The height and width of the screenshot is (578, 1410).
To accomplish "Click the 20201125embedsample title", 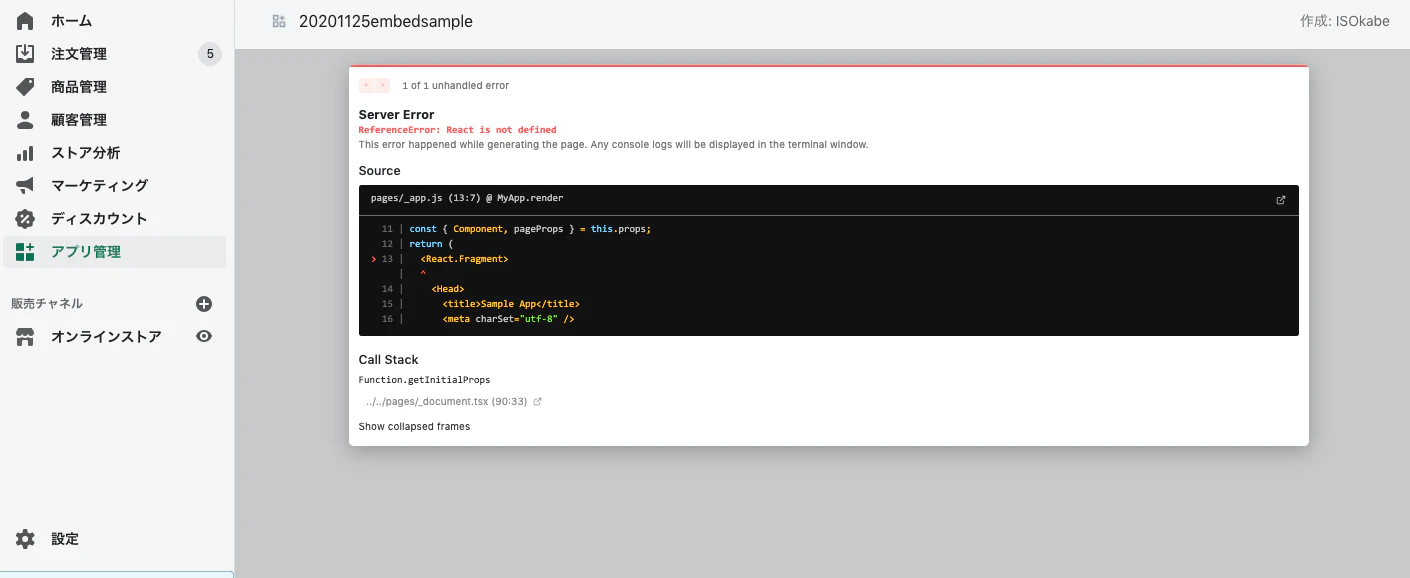I will [386, 21].
